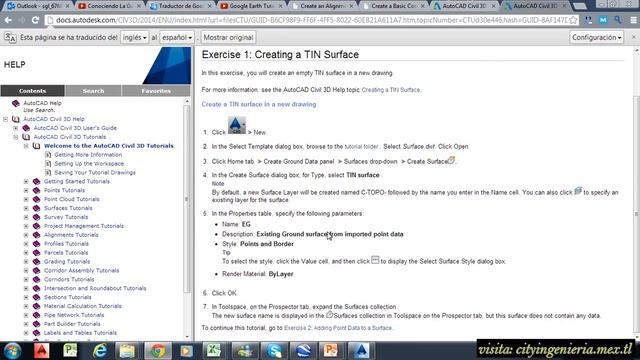640x360 pixels.
Task: Open File Explorer folder in taskbar
Action: point(127,351)
